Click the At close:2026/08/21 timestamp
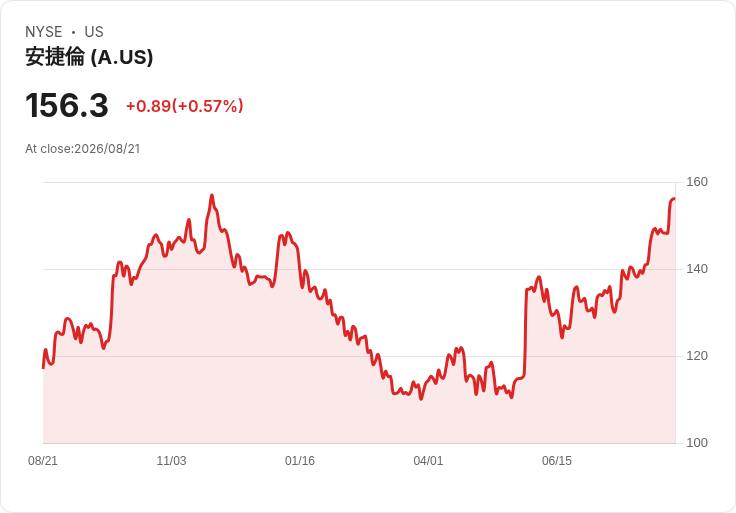 coord(83,149)
